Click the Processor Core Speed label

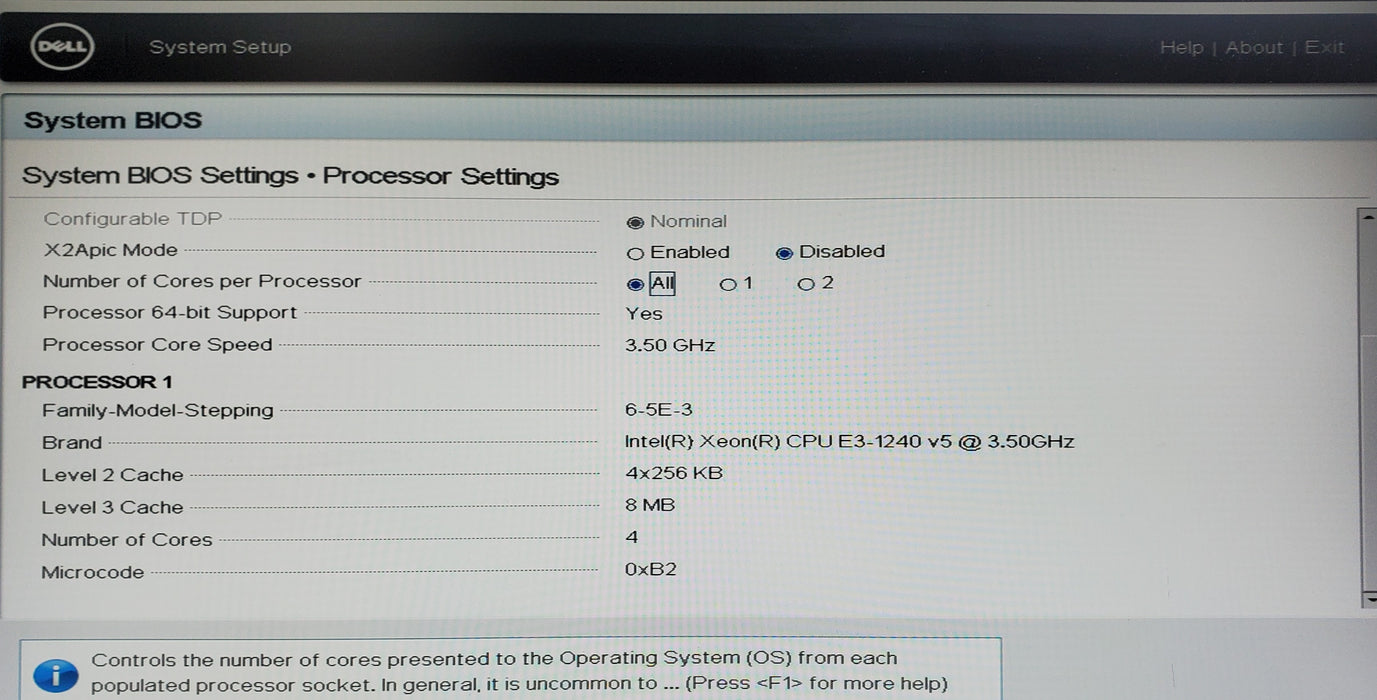(x=157, y=344)
